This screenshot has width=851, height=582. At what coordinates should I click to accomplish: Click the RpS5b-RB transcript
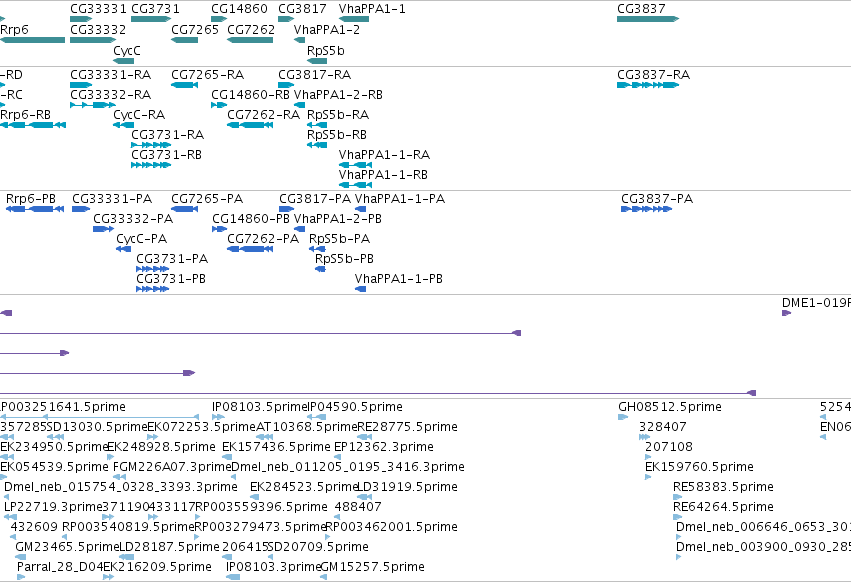coord(317,145)
